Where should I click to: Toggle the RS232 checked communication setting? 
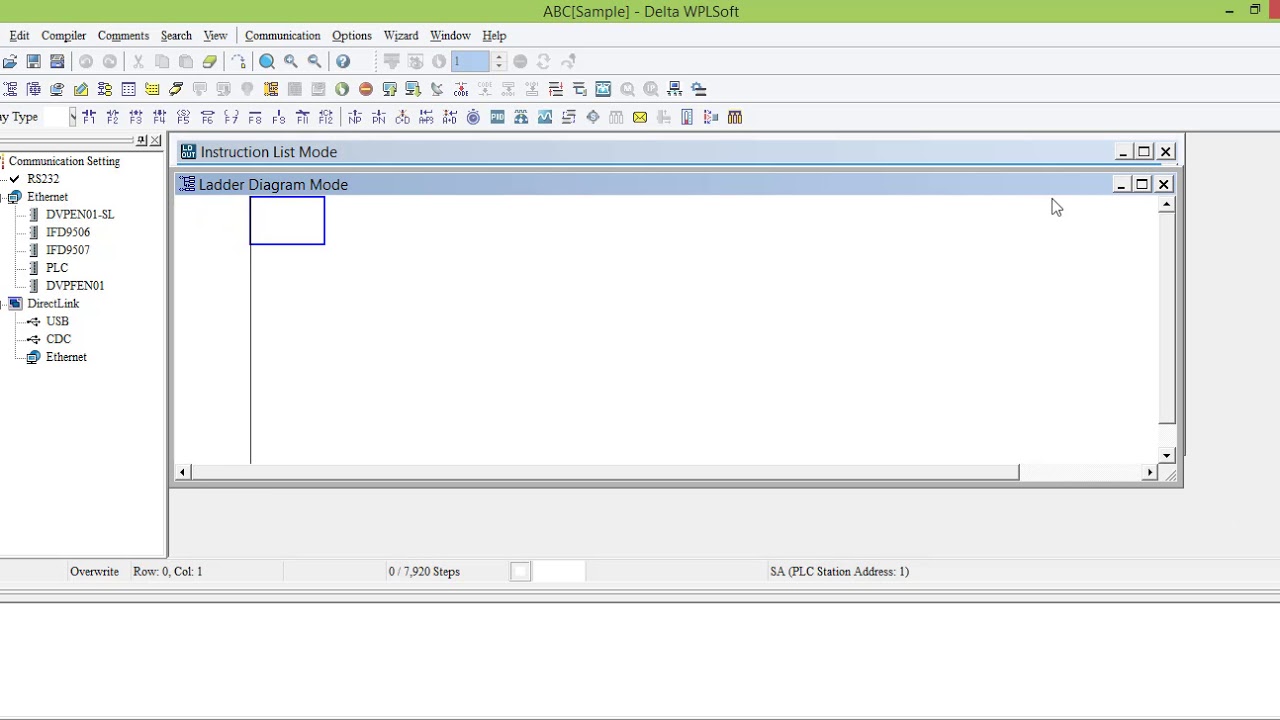tap(14, 179)
